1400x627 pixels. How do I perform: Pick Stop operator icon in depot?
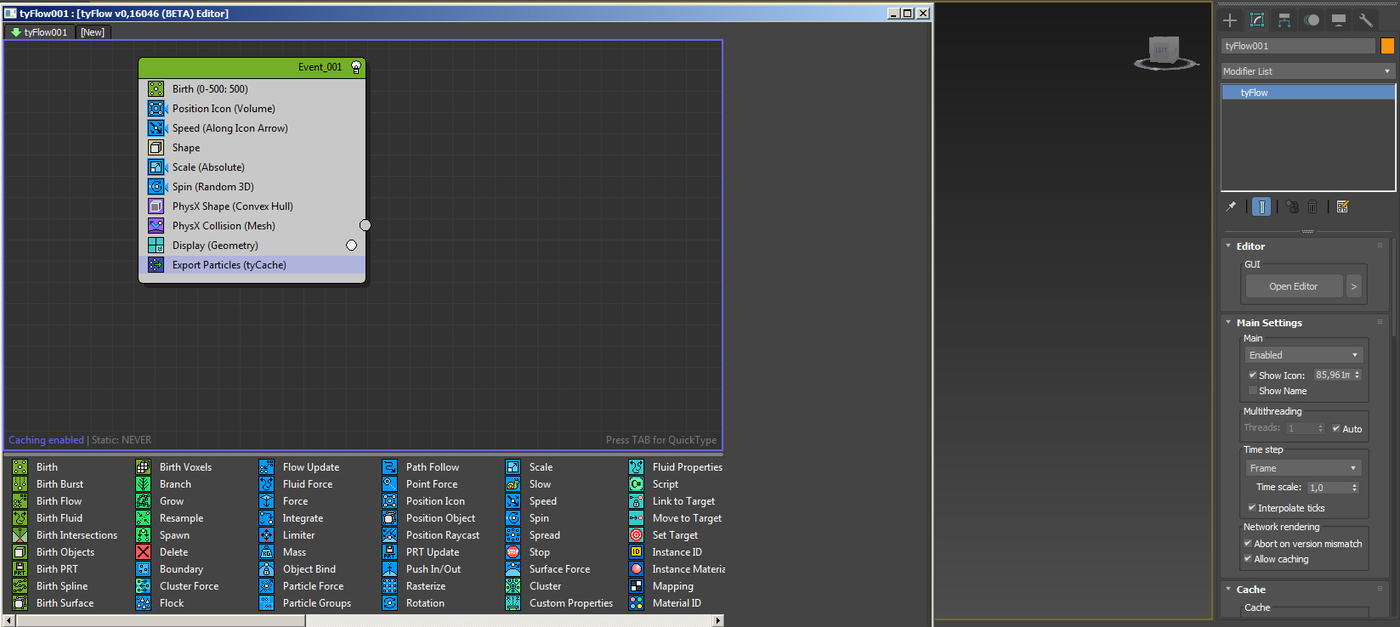click(x=513, y=552)
